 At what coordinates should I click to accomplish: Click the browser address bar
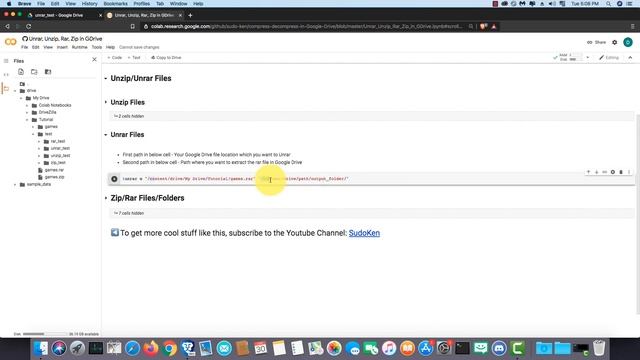pyautogui.click(x=306, y=27)
